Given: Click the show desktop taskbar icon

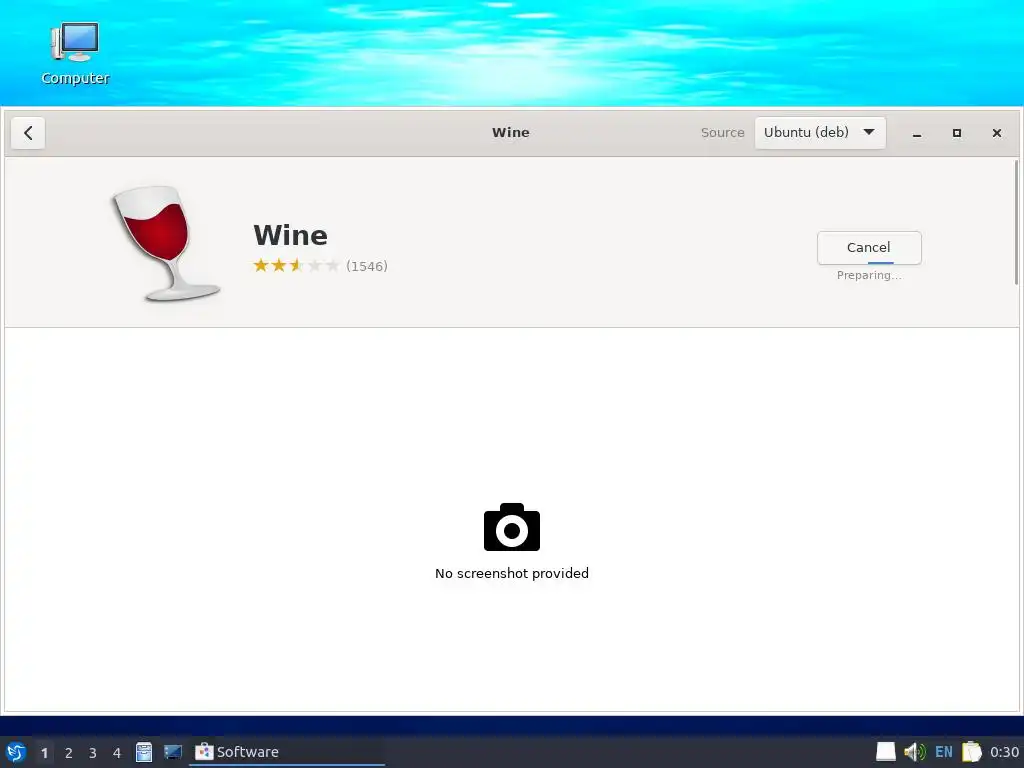Looking at the screenshot, I should pyautogui.click(x=172, y=752).
